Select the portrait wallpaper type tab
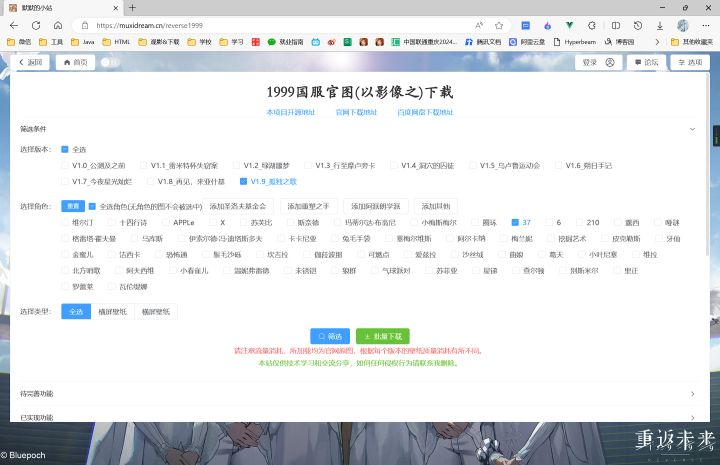The width and height of the screenshot is (720, 465). coord(156,312)
